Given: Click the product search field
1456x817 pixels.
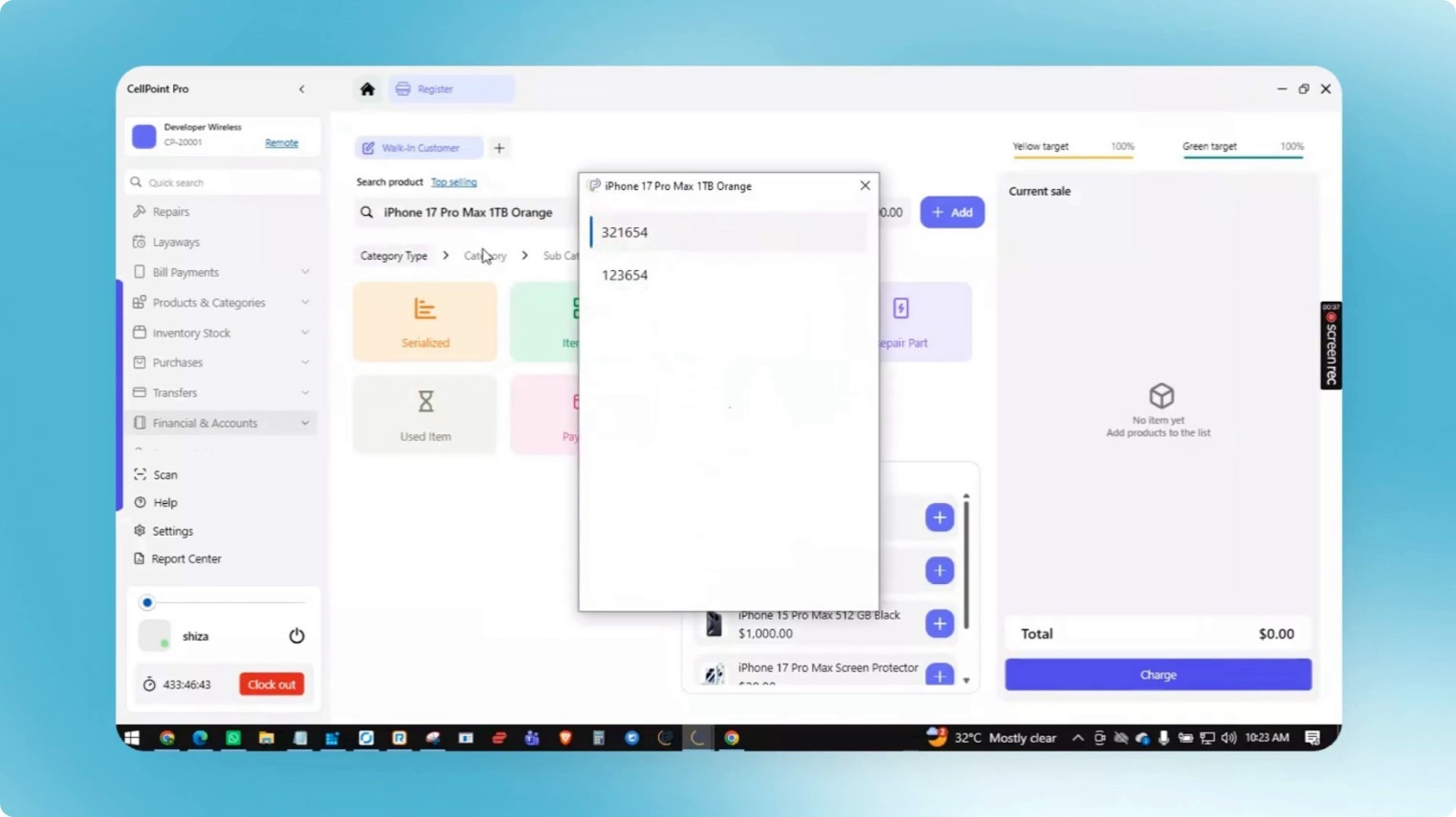Looking at the screenshot, I should pos(468,212).
